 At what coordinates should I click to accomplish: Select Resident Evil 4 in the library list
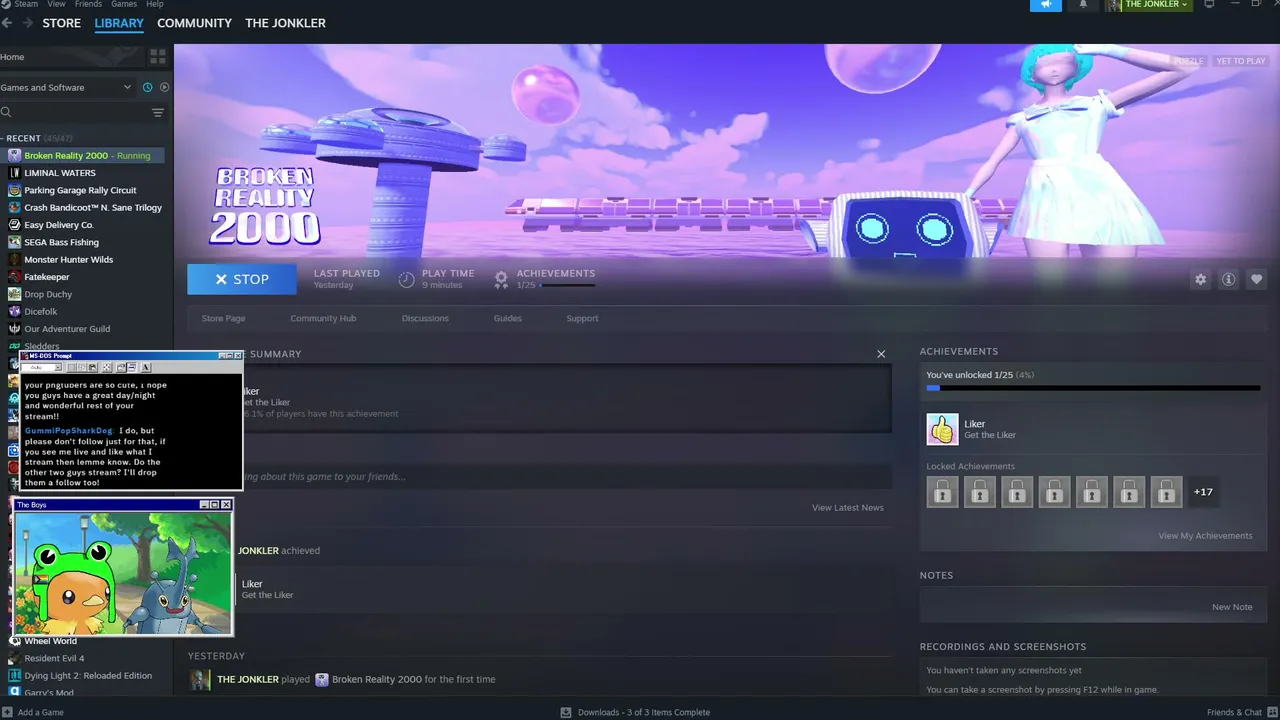pyautogui.click(x=54, y=658)
